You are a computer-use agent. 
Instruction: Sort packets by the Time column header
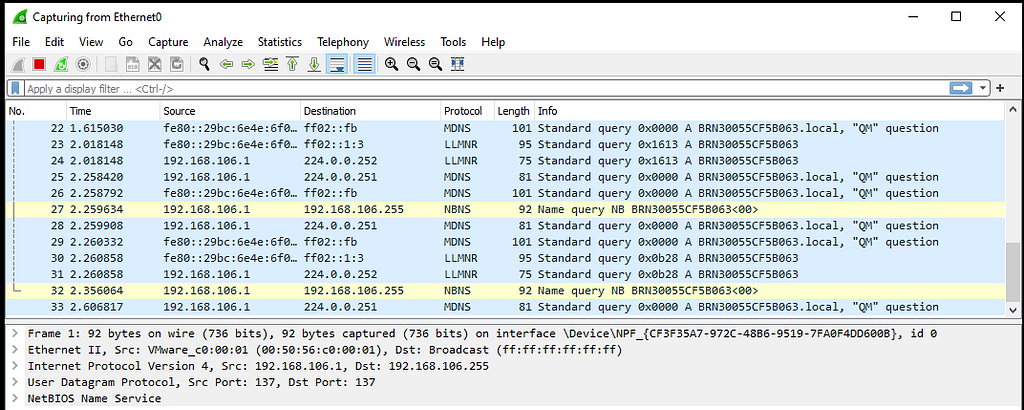tap(113, 111)
